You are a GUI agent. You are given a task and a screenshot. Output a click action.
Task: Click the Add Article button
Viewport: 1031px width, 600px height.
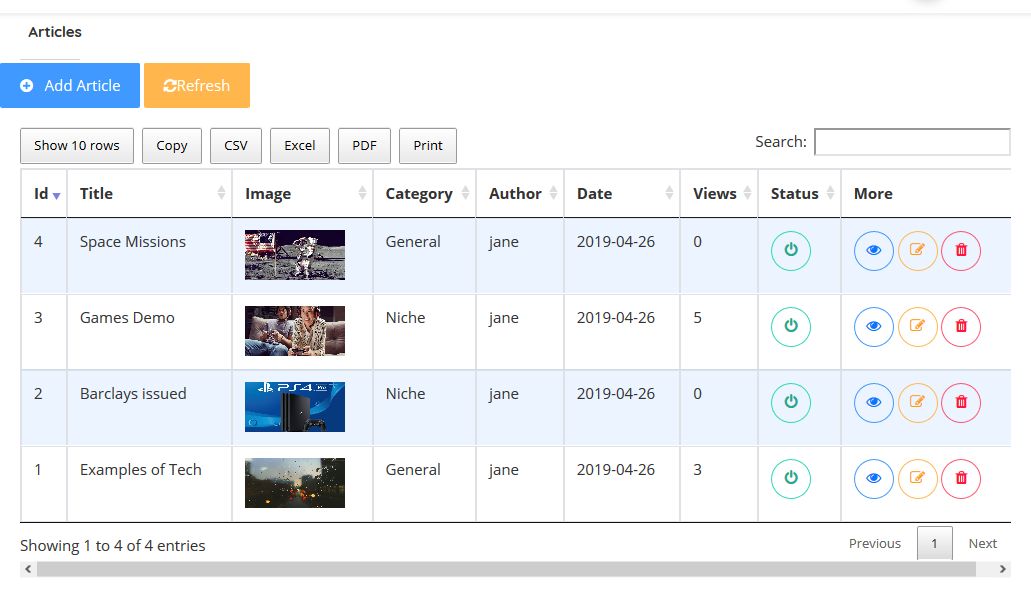click(70, 86)
